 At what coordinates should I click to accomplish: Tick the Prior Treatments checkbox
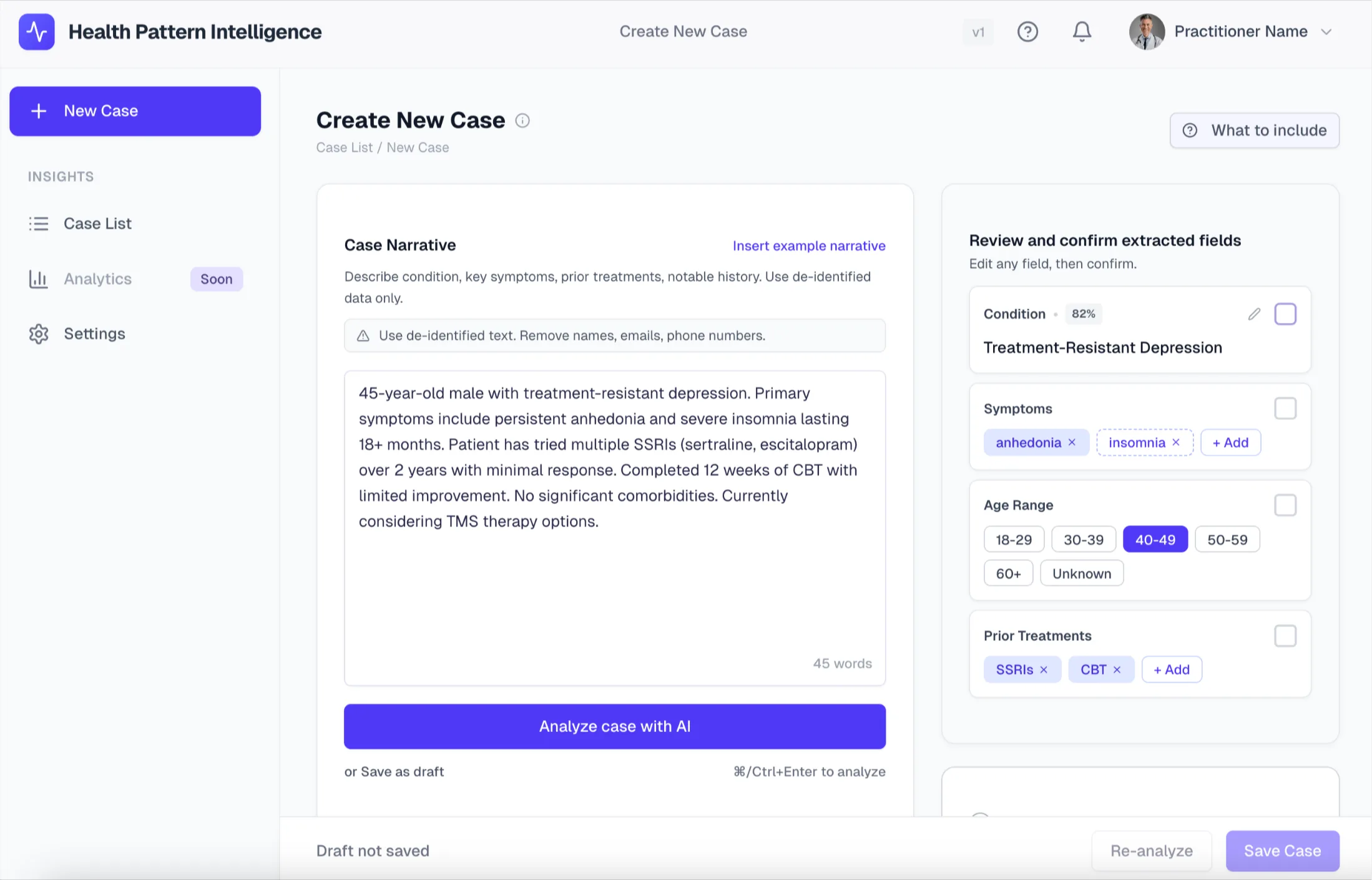1285,636
